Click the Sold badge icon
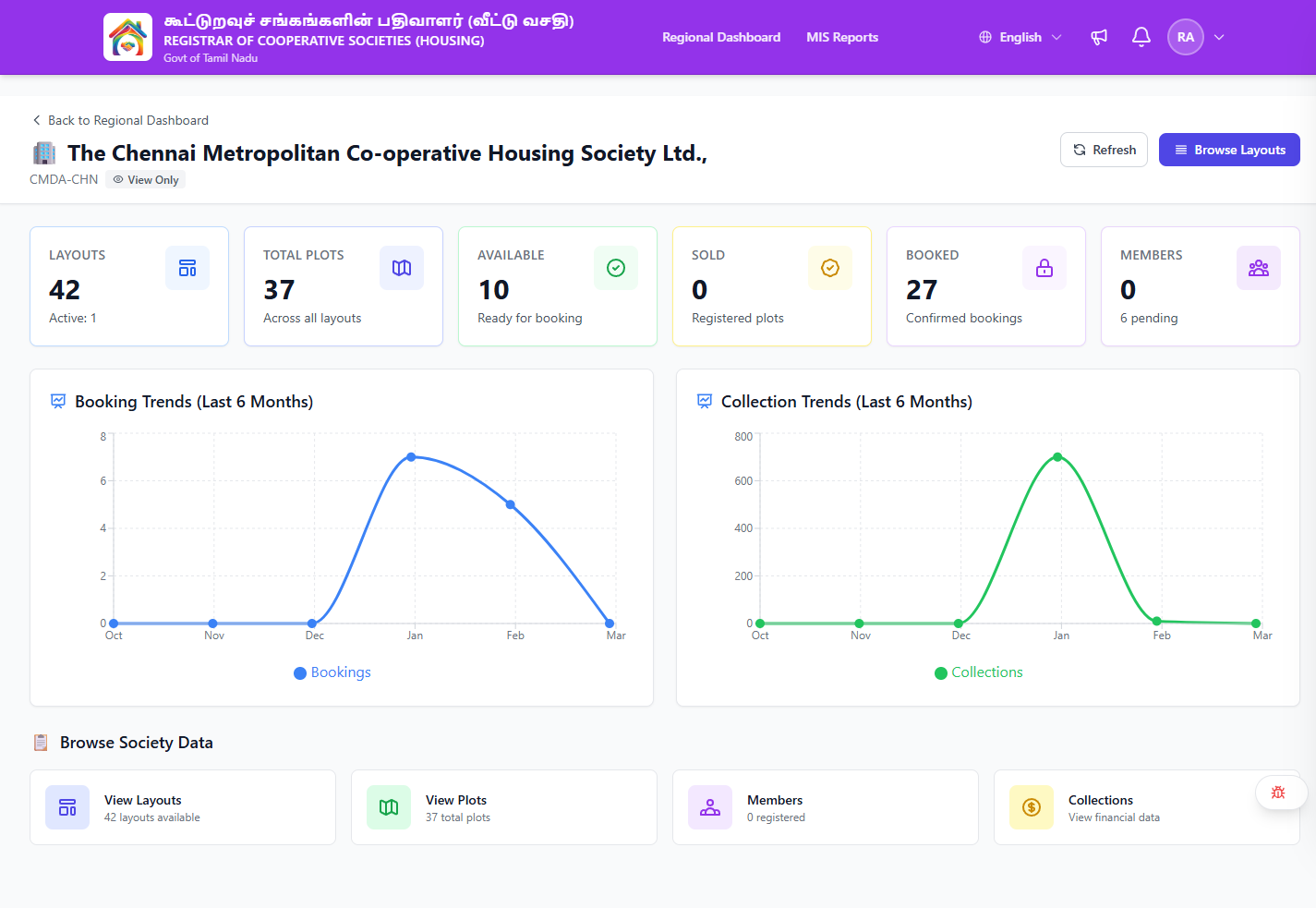The height and width of the screenshot is (908, 1316). point(830,268)
